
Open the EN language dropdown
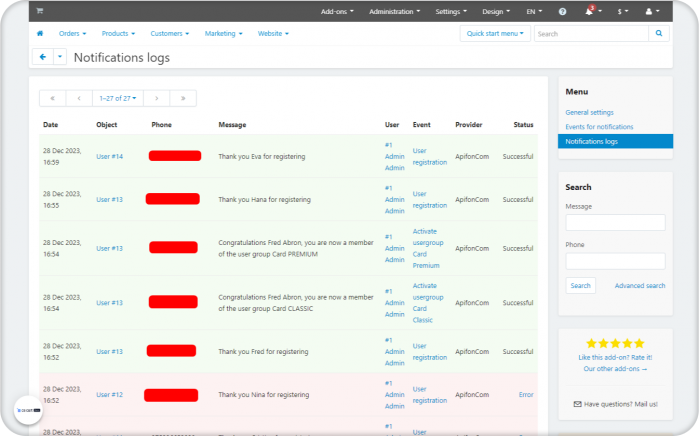534,12
